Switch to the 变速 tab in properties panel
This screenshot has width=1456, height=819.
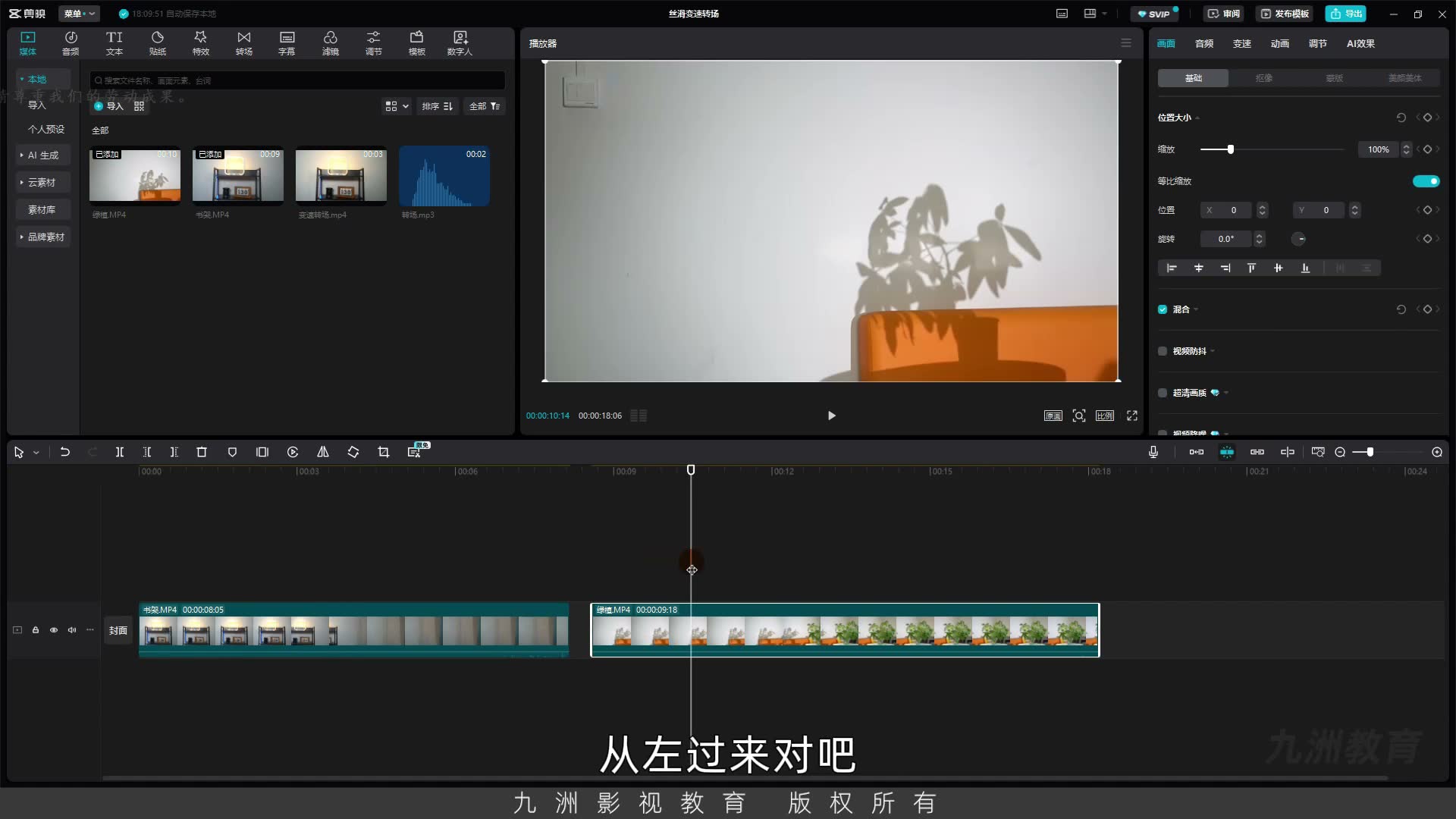point(1242,43)
